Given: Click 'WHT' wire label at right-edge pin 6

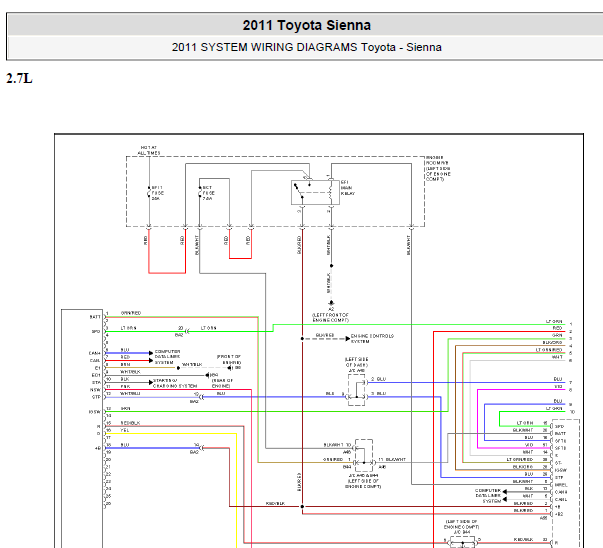Looking at the screenshot, I should click(x=558, y=357).
